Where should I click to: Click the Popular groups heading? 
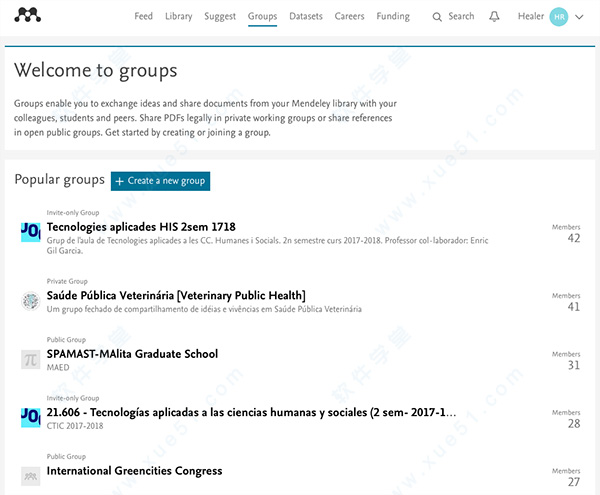click(59, 180)
